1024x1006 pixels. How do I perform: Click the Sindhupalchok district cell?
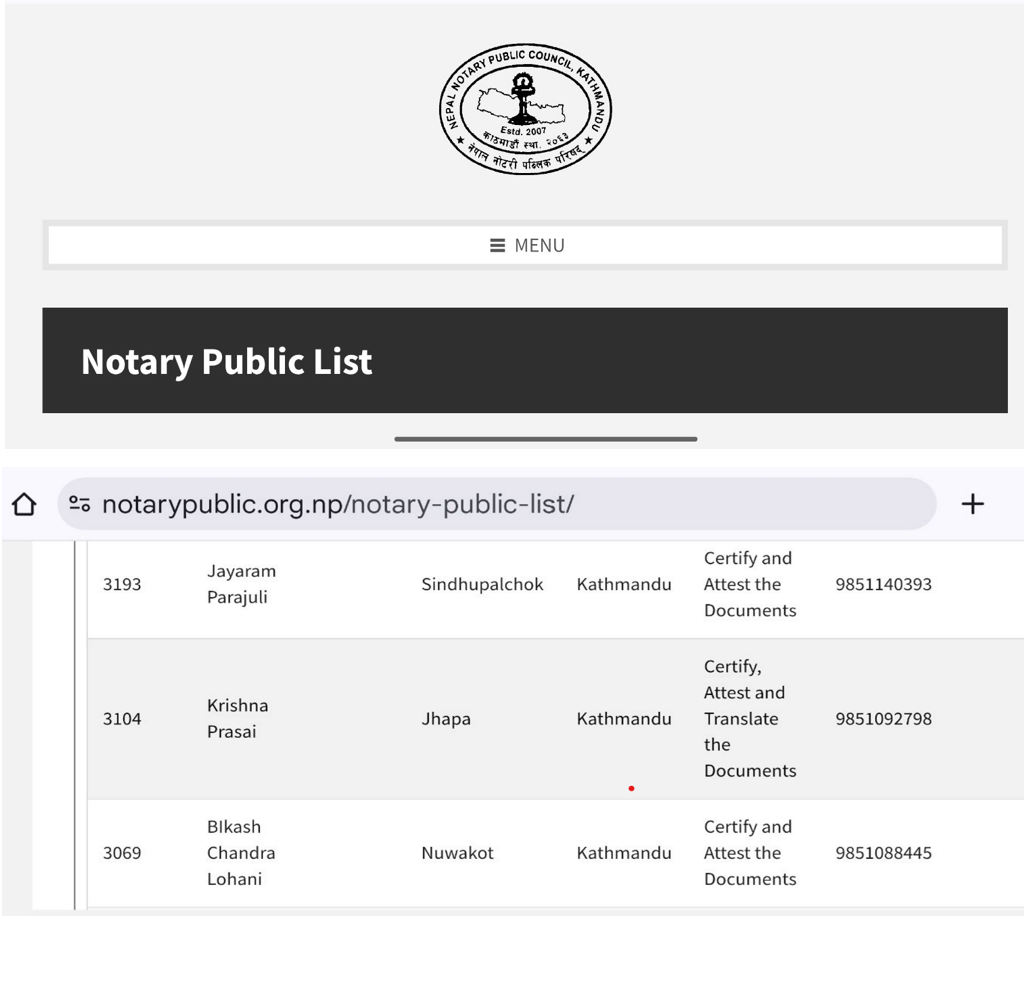pyautogui.click(x=481, y=584)
